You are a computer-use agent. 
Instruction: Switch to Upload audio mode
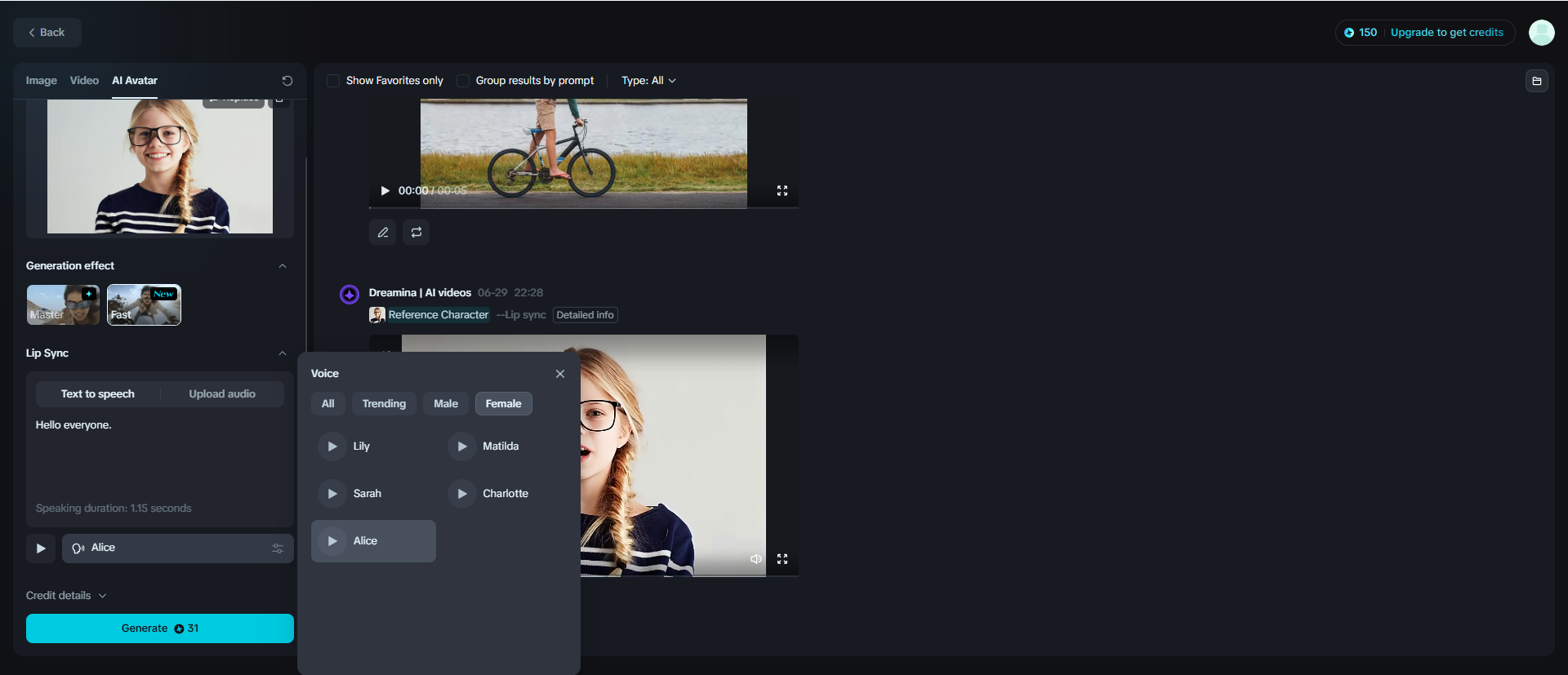pos(222,394)
